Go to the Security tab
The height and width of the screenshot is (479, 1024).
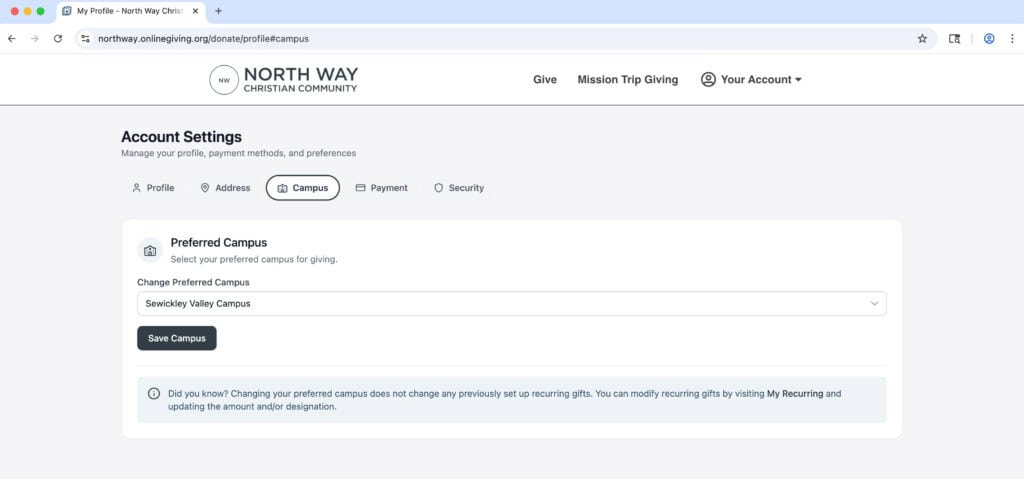point(458,188)
